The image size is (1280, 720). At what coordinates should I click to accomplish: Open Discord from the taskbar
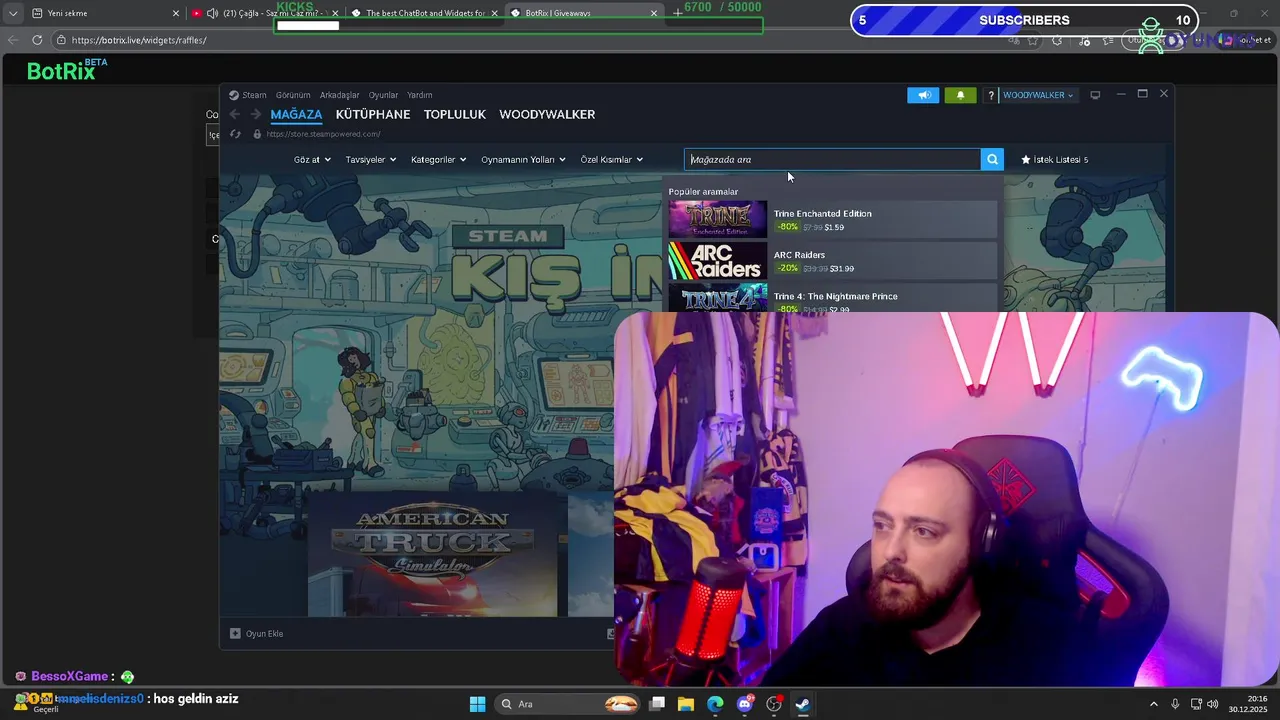point(744,704)
